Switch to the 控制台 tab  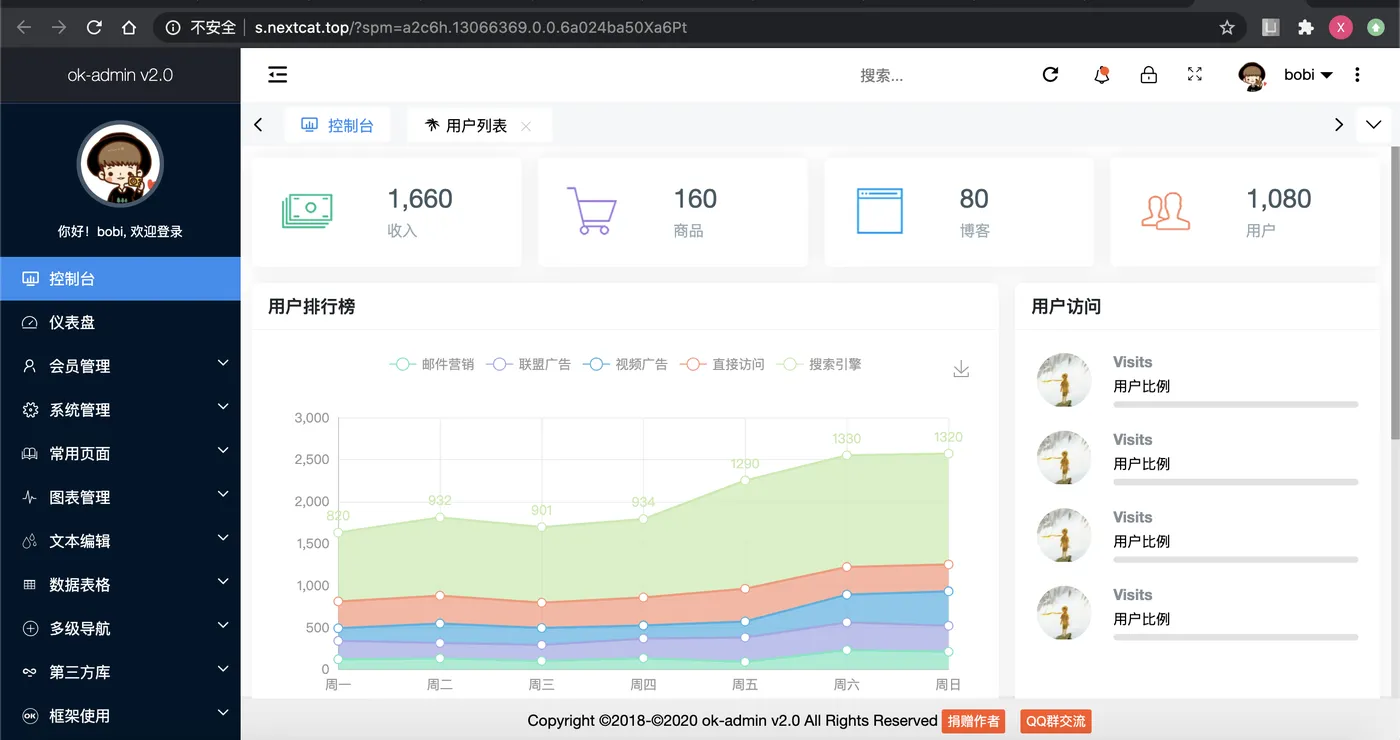click(337, 125)
